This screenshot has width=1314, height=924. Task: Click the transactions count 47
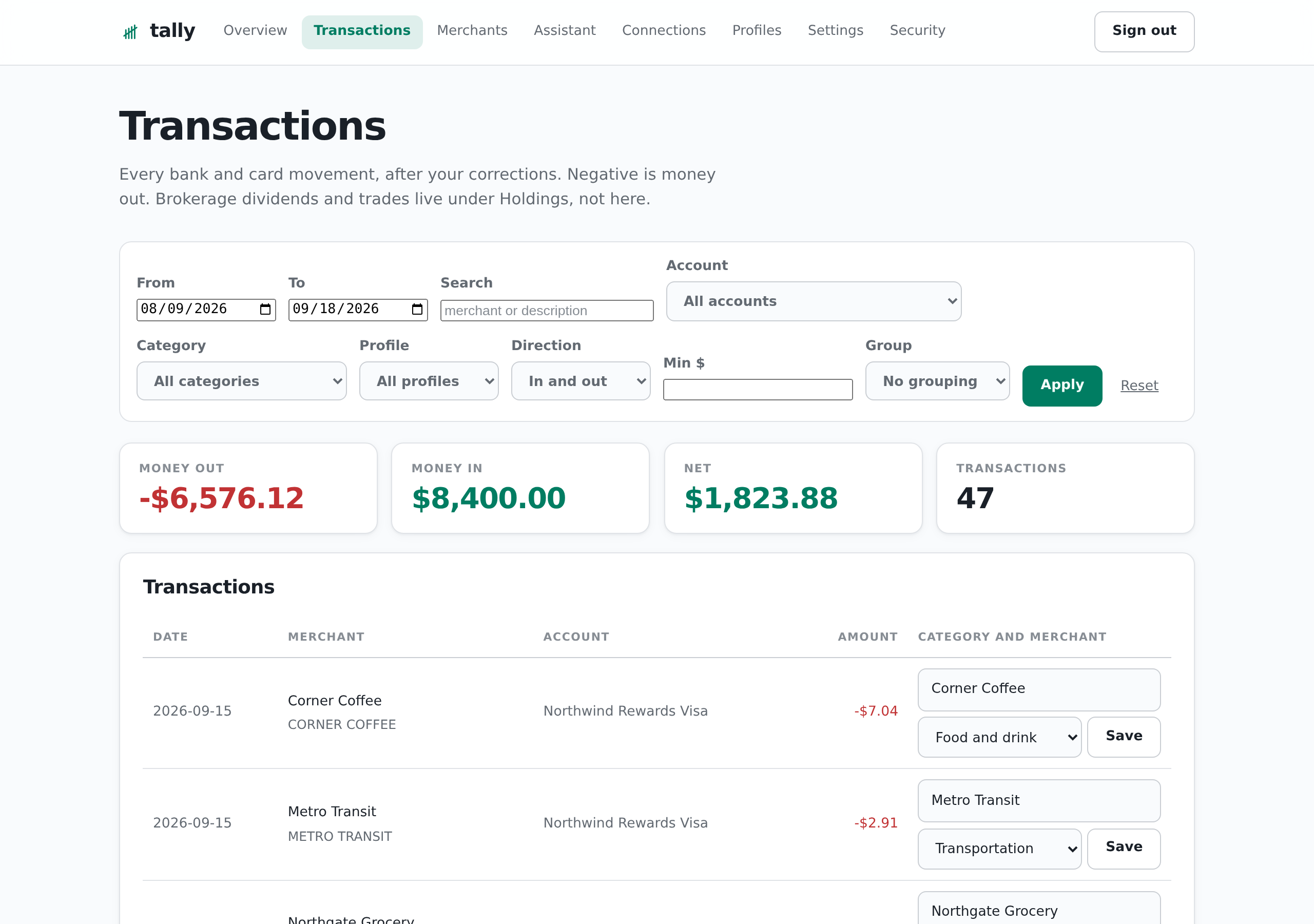[976, 498]
